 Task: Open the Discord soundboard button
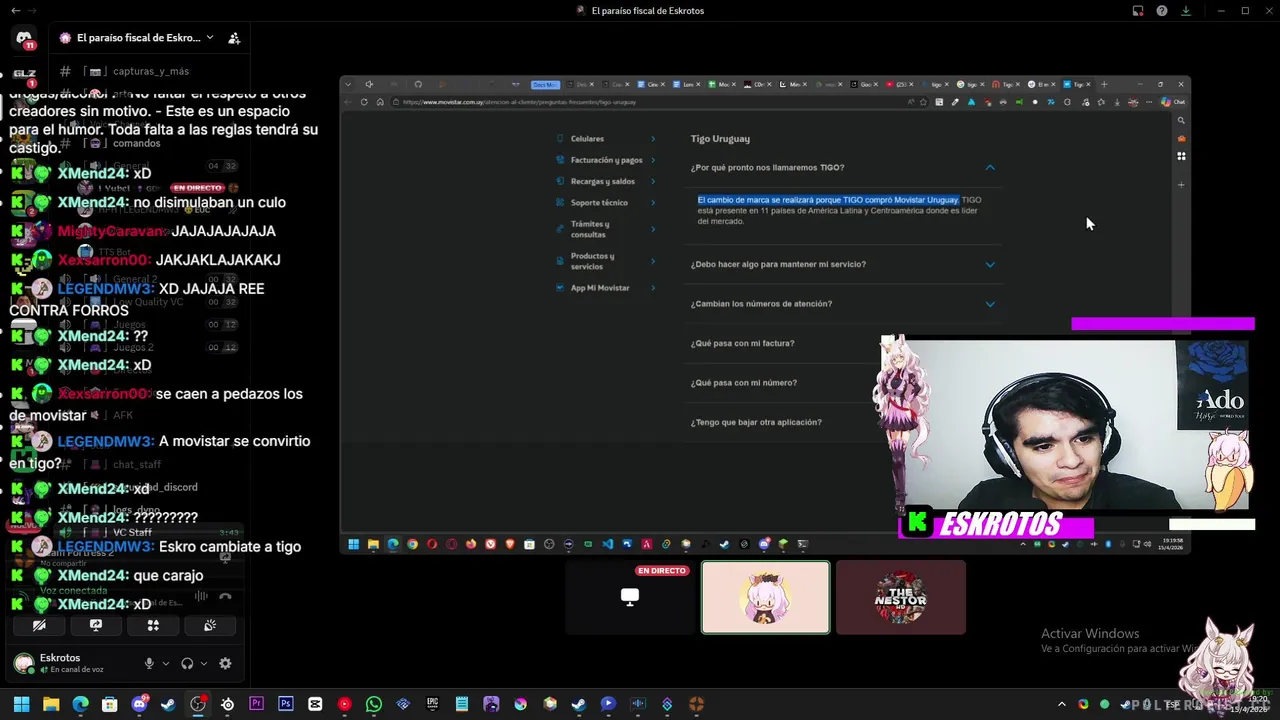pyautogui.click(x=210, y=625)
